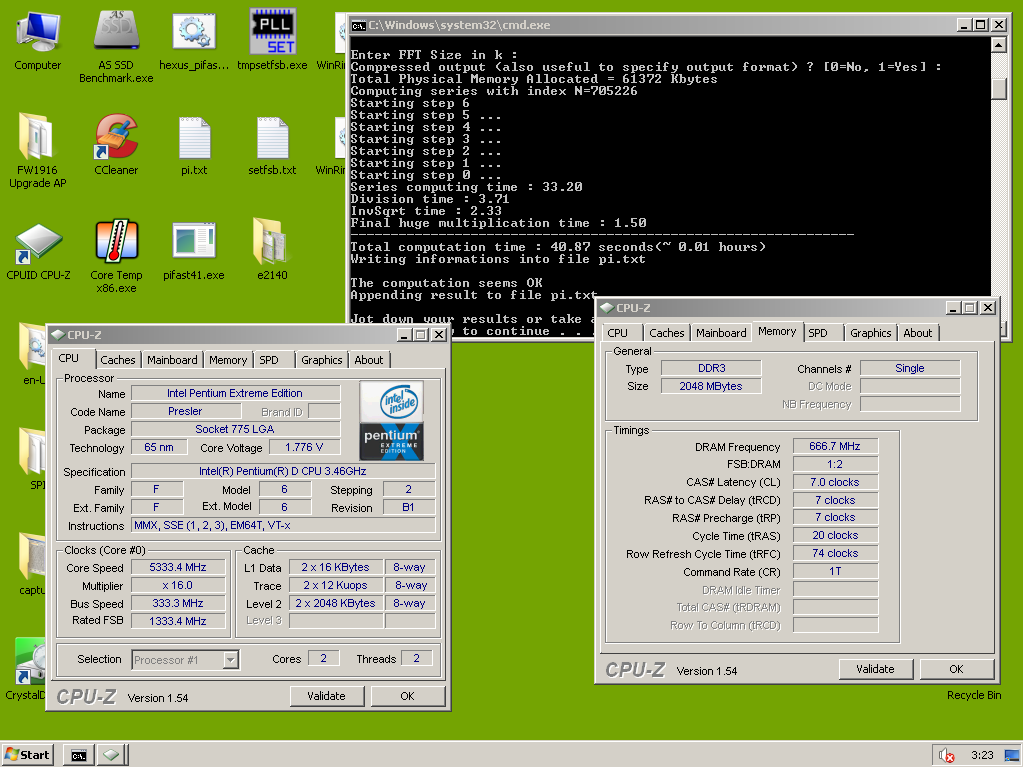Click Rated FSB 1333.4 MHz value

178,621
